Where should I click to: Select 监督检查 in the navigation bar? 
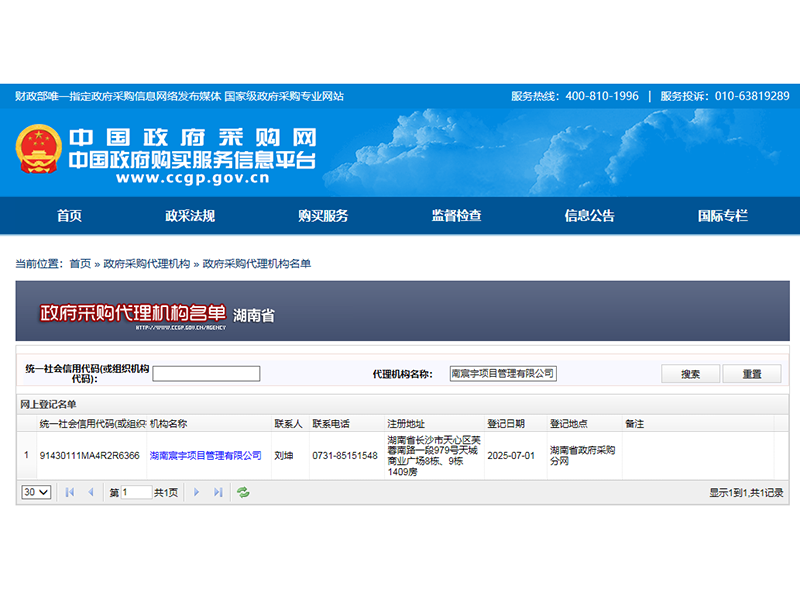tap(456, 216)
